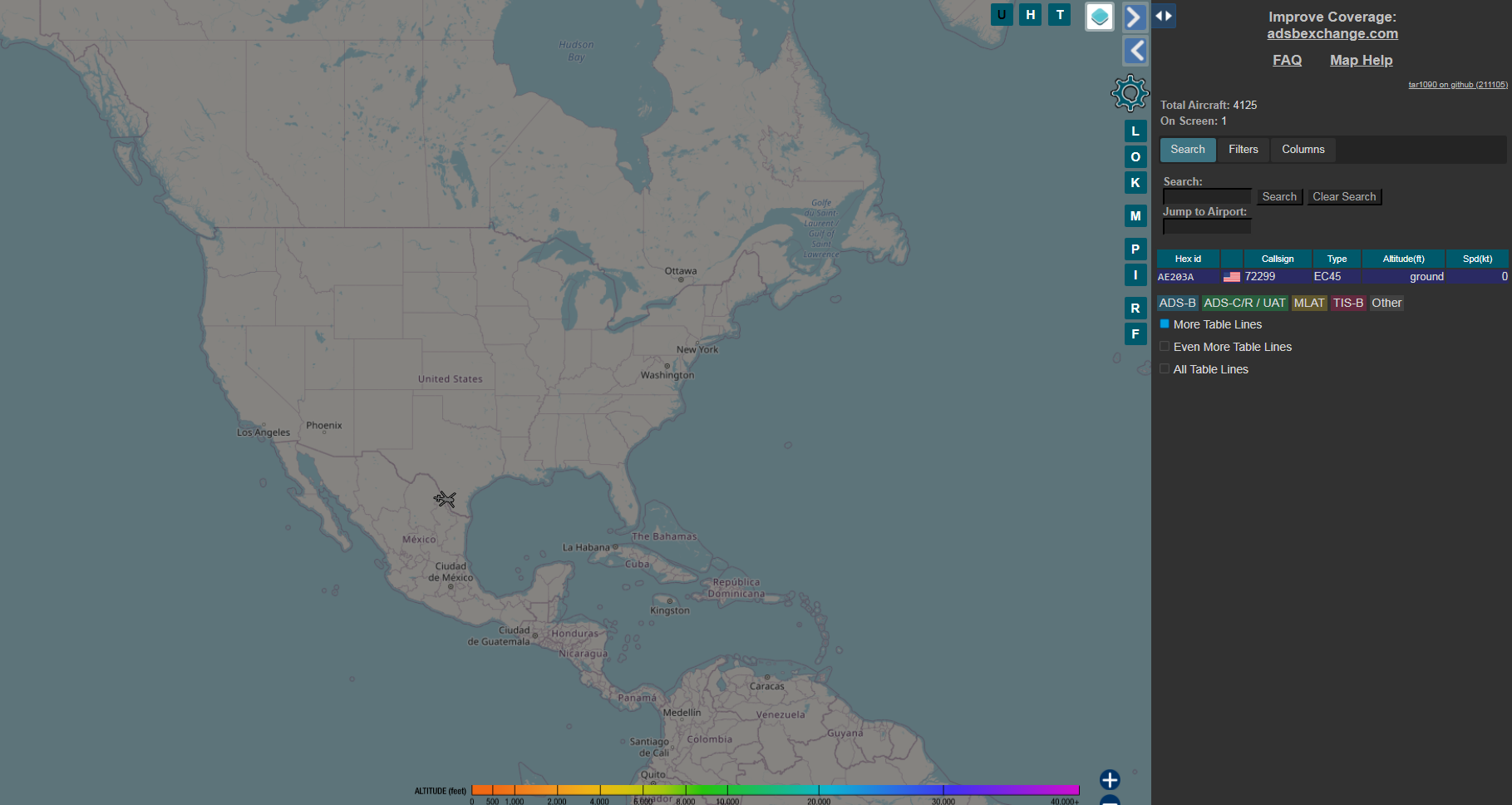Click the R map button
1512x805 pixels.
point(1135,309)
